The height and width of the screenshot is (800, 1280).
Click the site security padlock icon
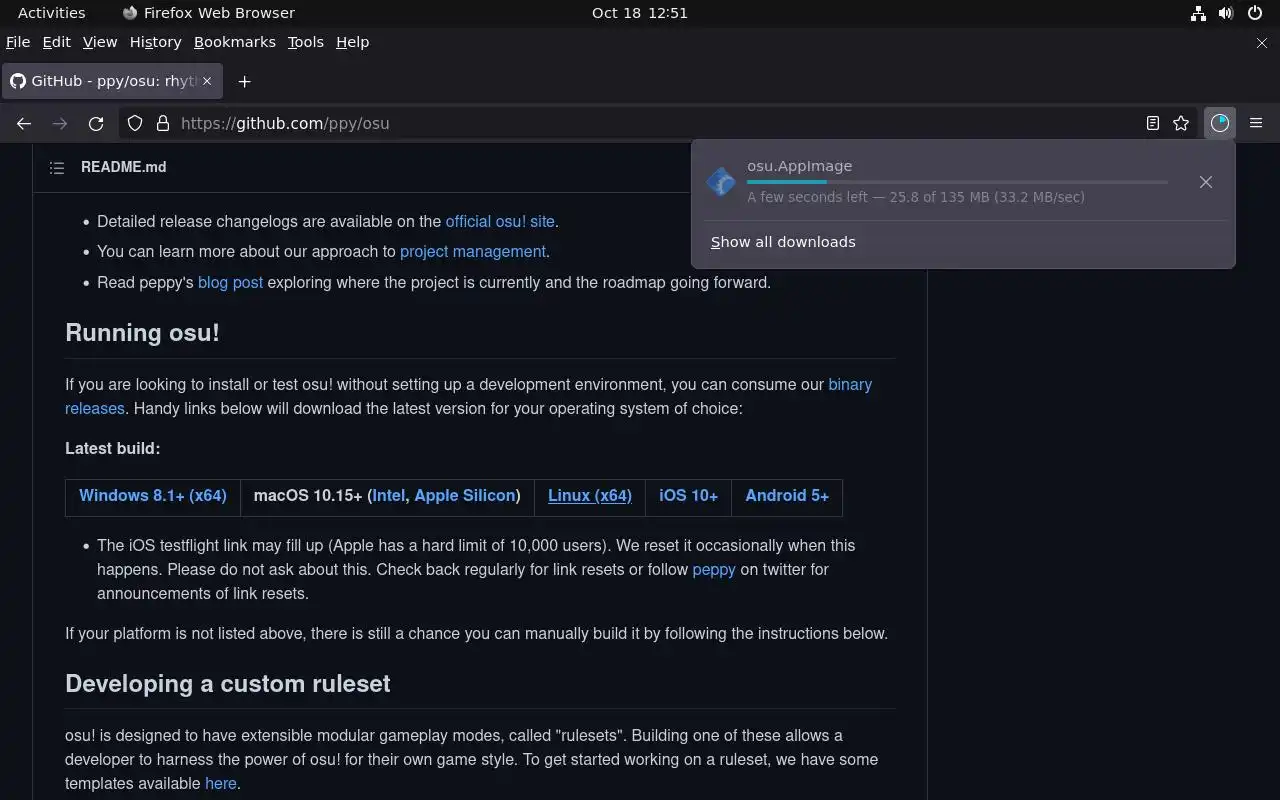[162, 123]
